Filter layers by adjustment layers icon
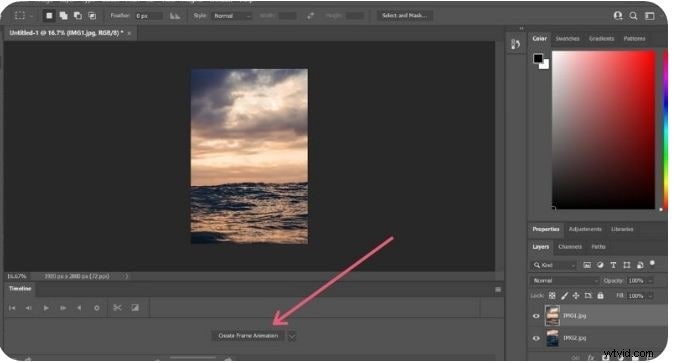The height and width of the screenshot is (363, 674). tap(600, 265)
